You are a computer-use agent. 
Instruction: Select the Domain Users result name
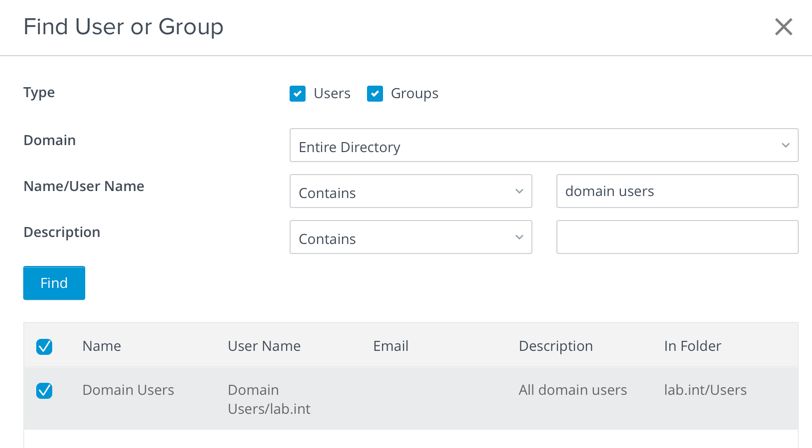[x=128, y=390]
